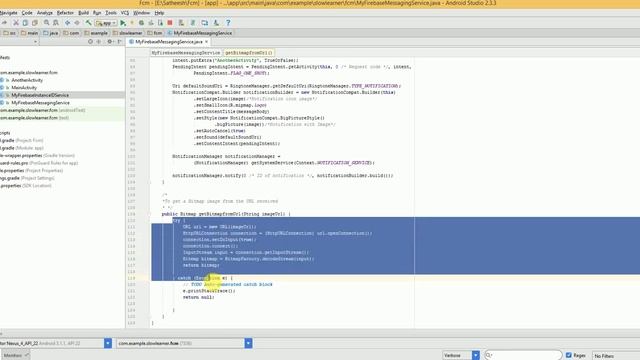The image size is (640, 360).
Task: Select AnotherActivity in project tree
Action: [x=27, y=80]
